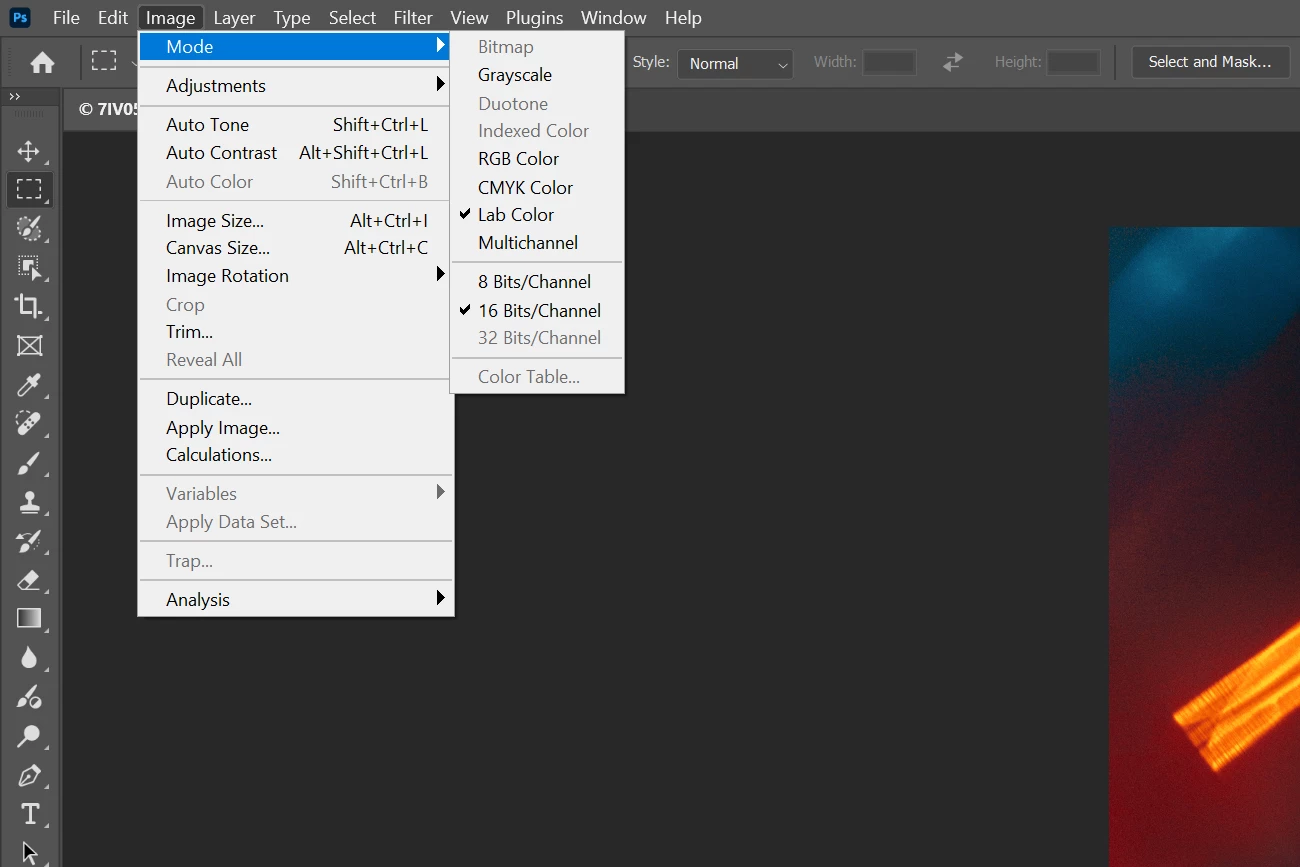
Task: Open Image Size dialog
Action: [x=296, y=221]
